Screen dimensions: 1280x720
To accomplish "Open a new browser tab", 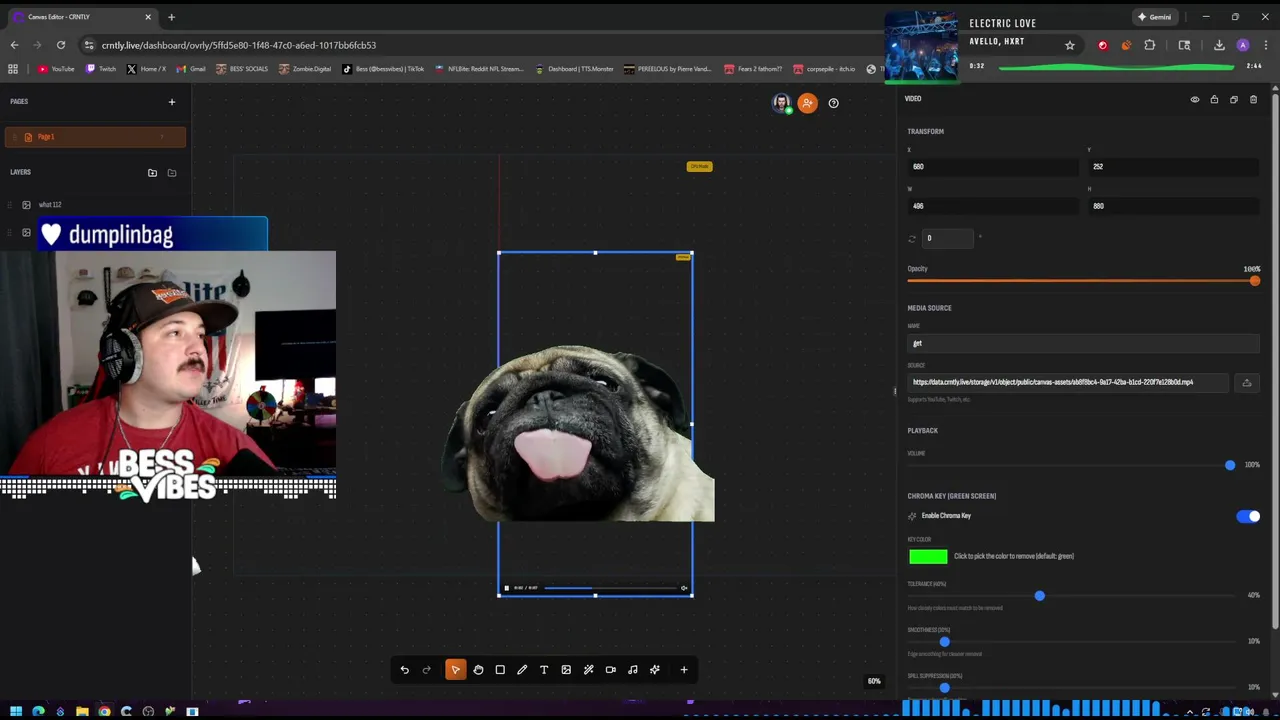I will (x=171, y=17).
